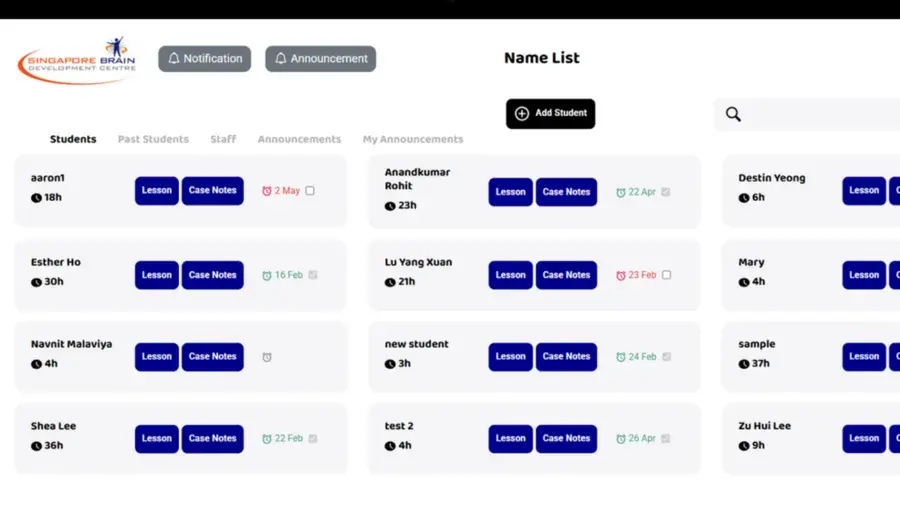Click the Announcement button
The image size is (900, 526).
(x=320, y=59)
